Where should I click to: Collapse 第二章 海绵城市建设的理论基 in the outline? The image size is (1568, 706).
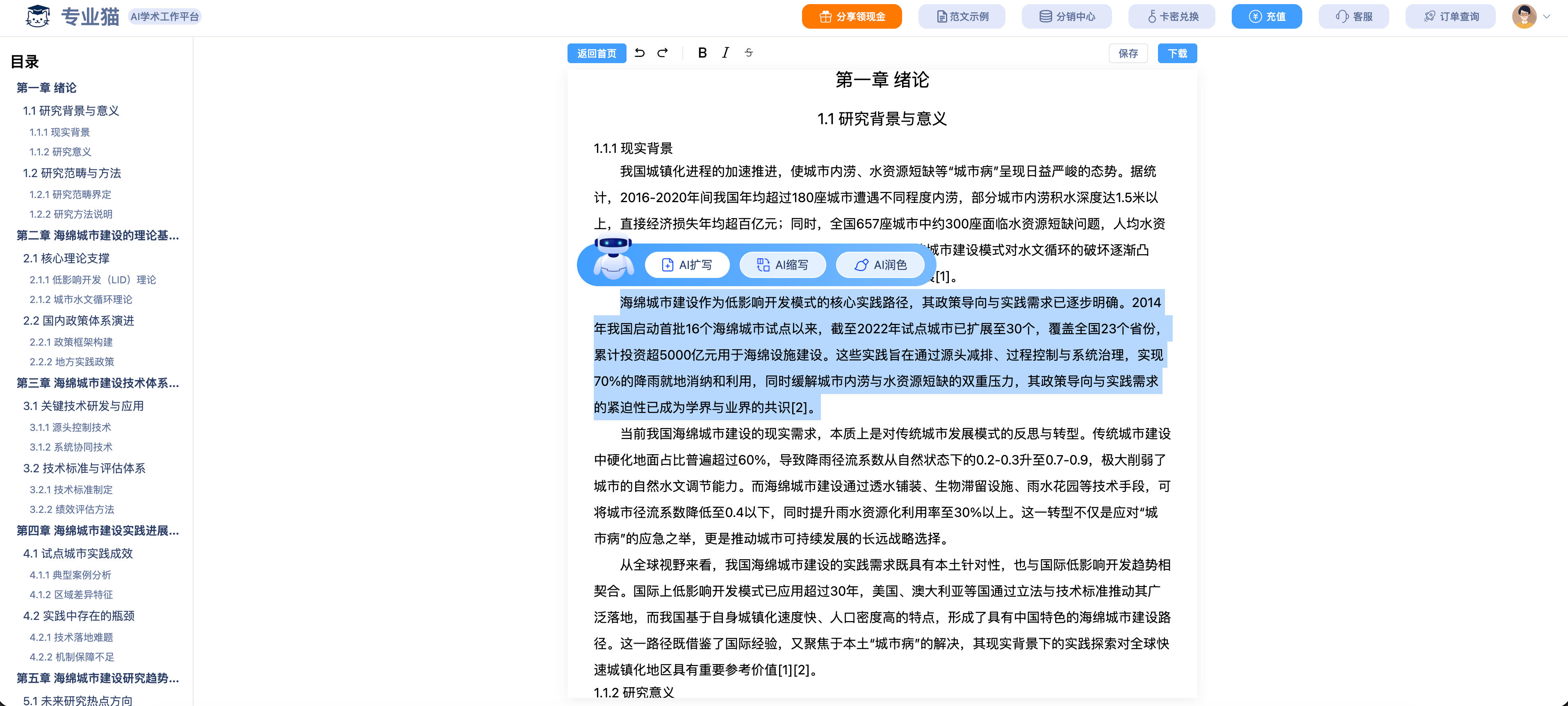(98, 236)
